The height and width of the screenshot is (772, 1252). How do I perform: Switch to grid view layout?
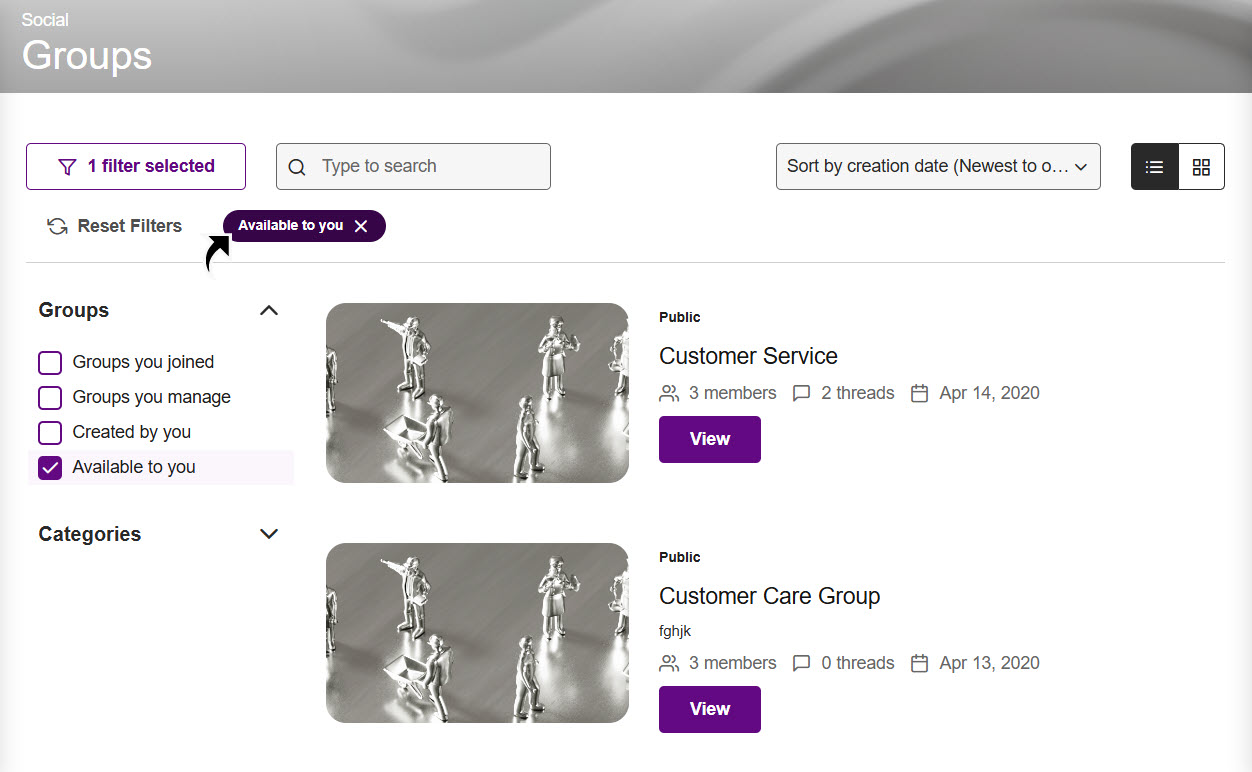pyautogui.click(x=1201, y=167)
